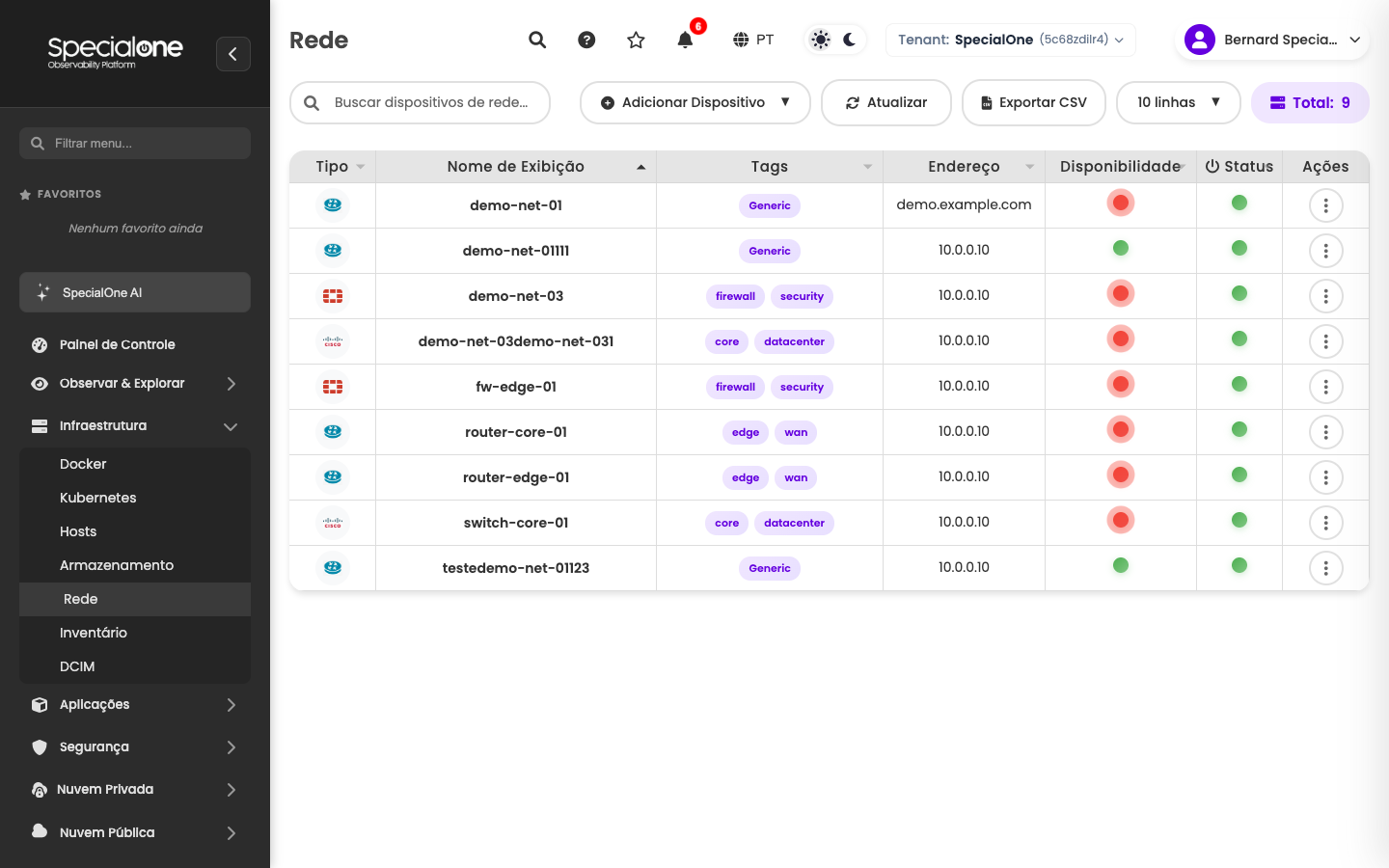Open the help question mark icon
The height and width of the screenshot is (868, 1389).
click(x=586, y=40)
